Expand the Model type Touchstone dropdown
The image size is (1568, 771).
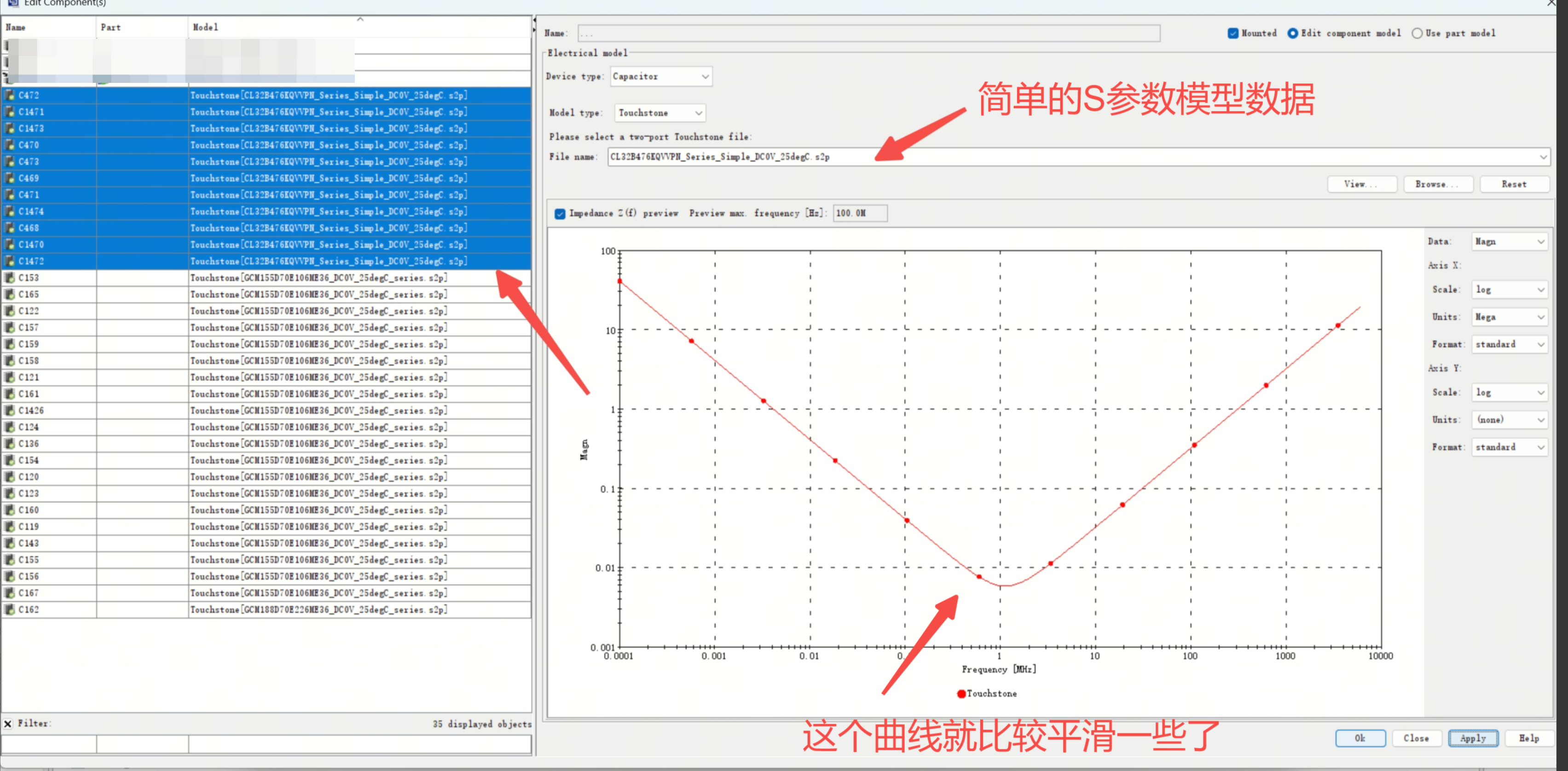[660, 113]
